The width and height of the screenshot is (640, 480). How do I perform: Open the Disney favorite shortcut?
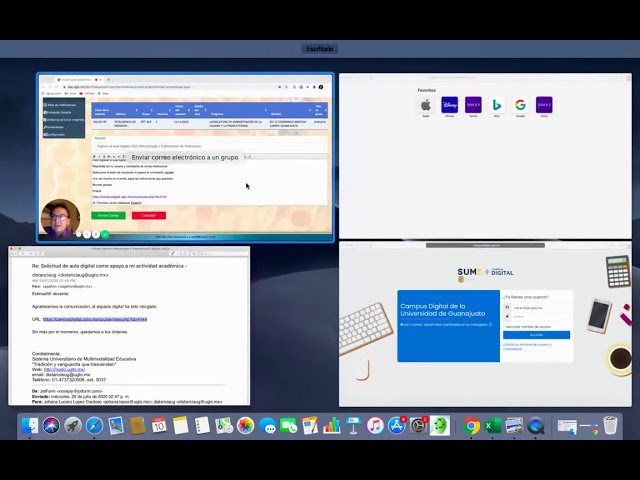pyautogui.click(x=449, y=104)
